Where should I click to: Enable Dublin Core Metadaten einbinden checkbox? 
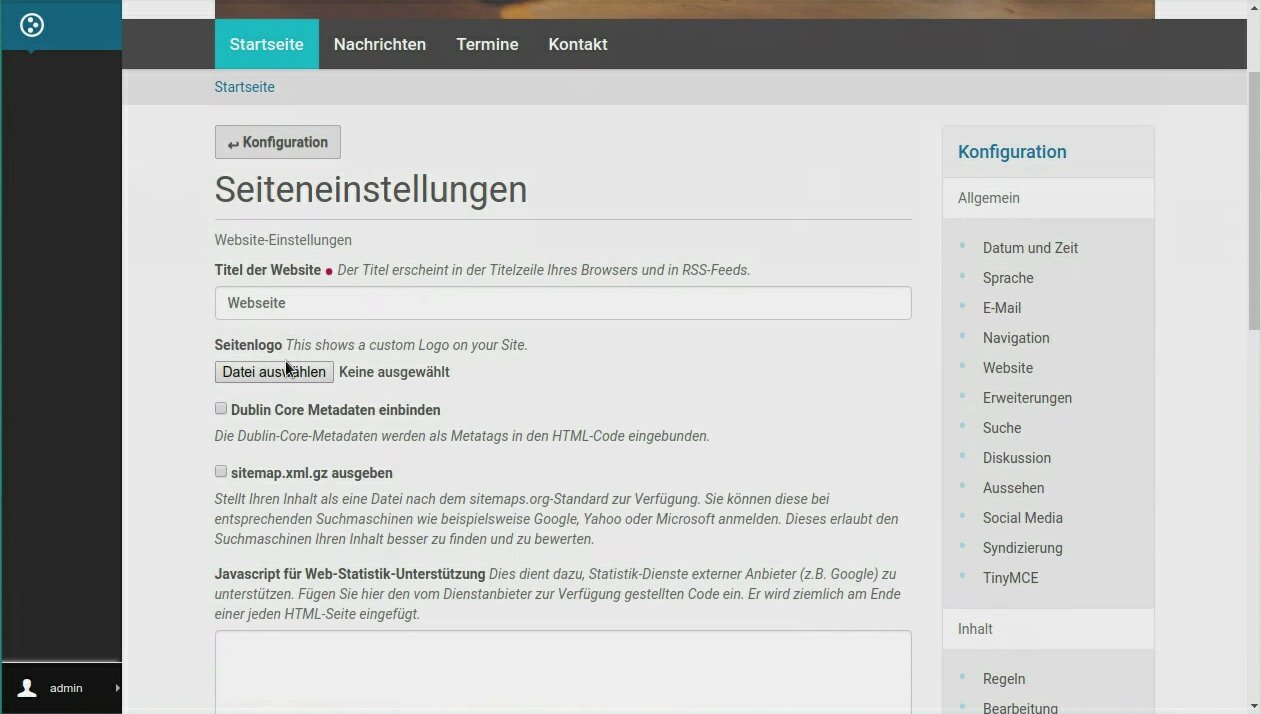click(221, 408)
